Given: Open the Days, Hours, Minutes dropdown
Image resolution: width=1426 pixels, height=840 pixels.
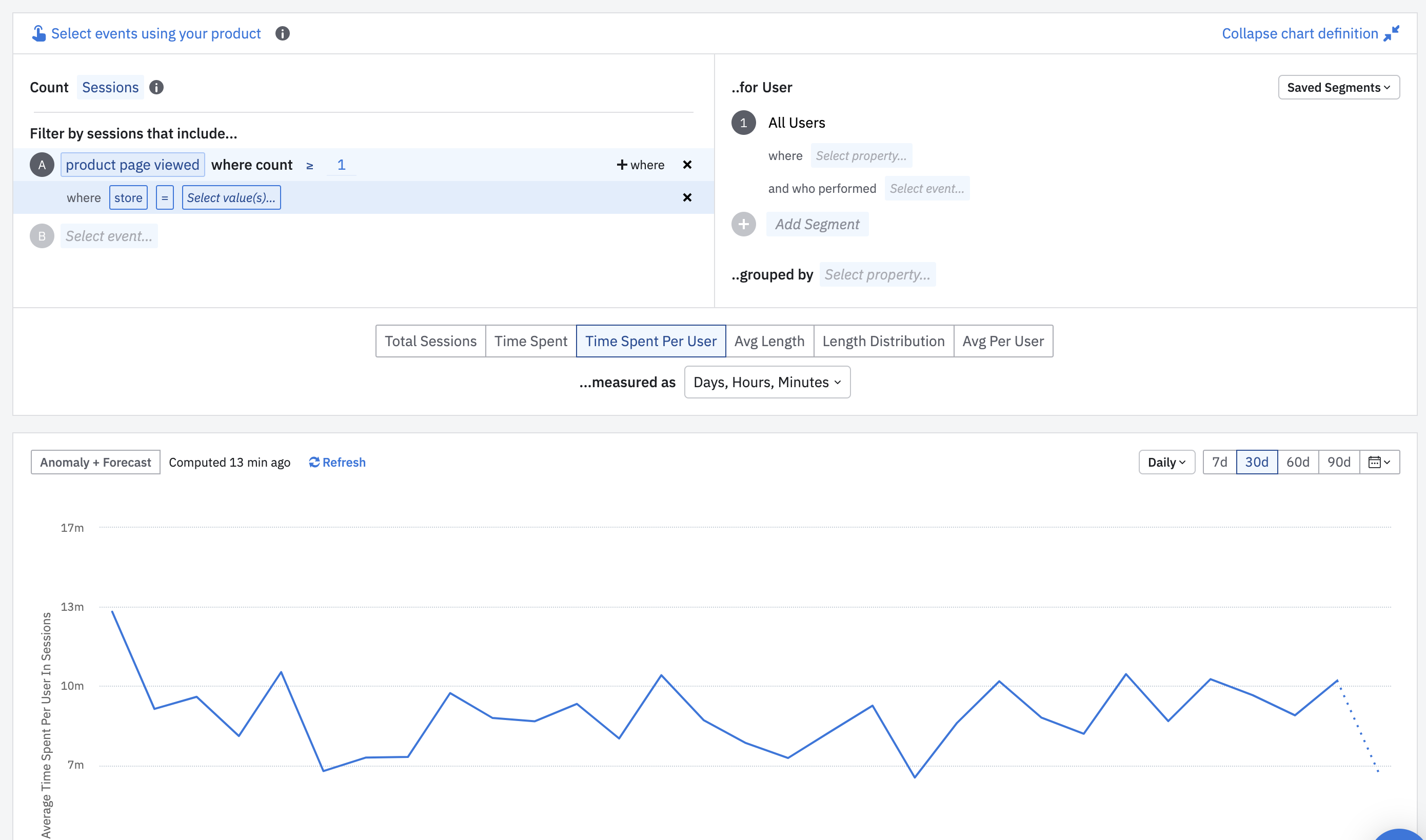Looking at the screenshot, I should coord(766,382).
